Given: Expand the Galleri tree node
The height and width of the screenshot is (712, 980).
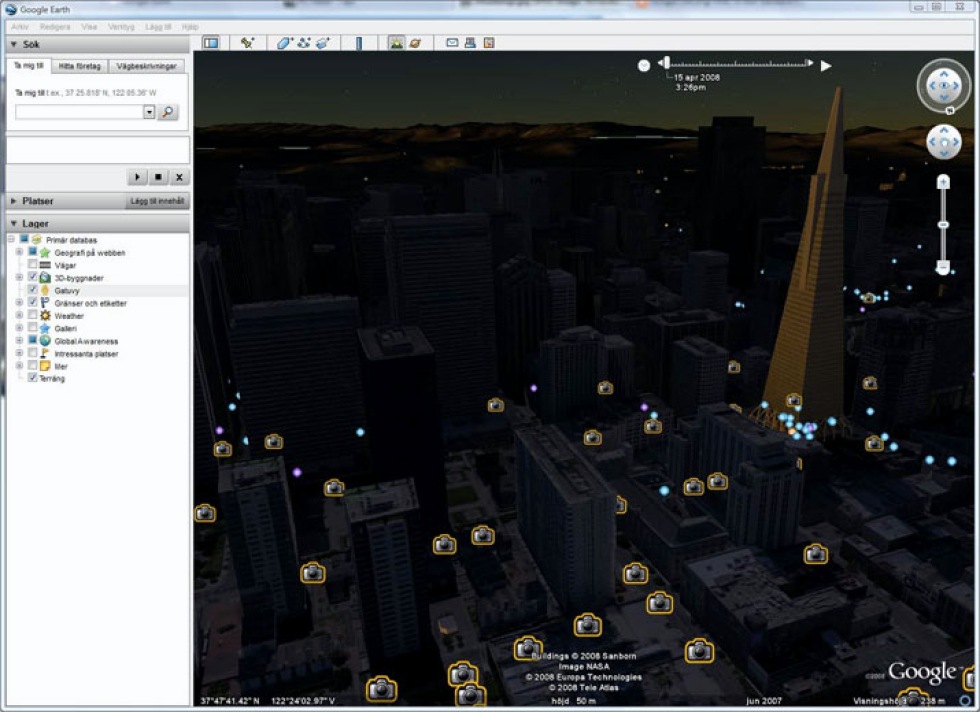Looking at the screenshot, I should click(x=19, y=328).
